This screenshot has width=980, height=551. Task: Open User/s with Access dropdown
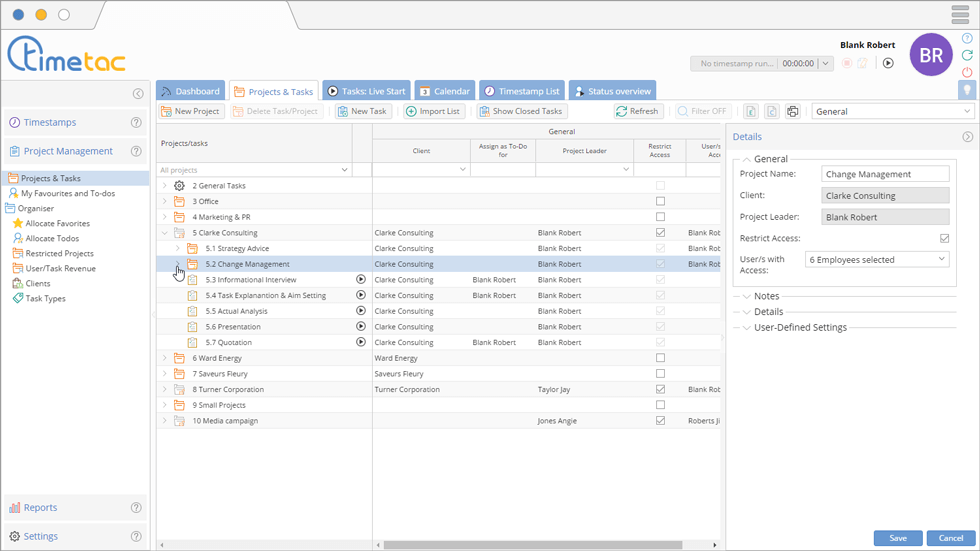pos(877,259)
